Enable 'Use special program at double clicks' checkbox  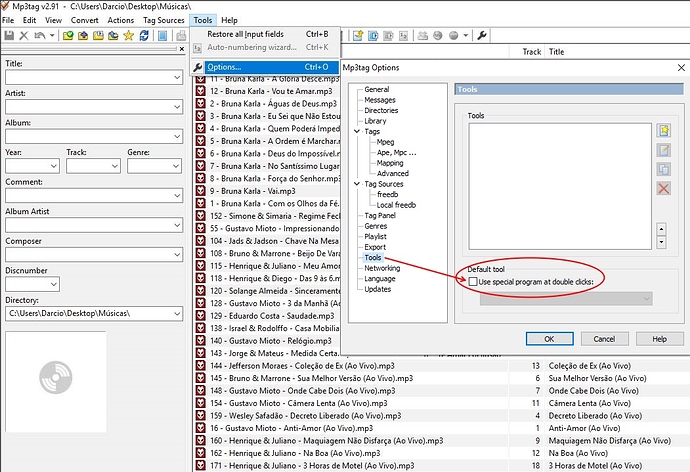[x=473, y=282]
